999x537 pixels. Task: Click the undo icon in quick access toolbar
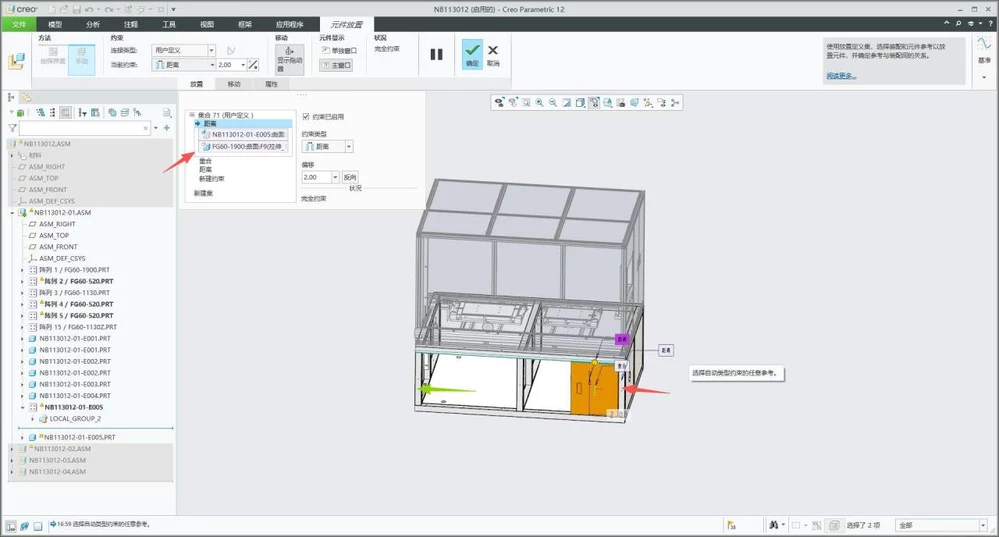pos(89,10)
